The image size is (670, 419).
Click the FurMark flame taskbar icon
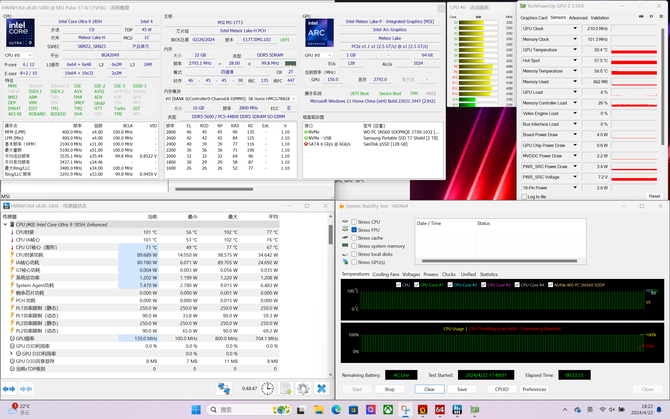click(x=423, y=410)
